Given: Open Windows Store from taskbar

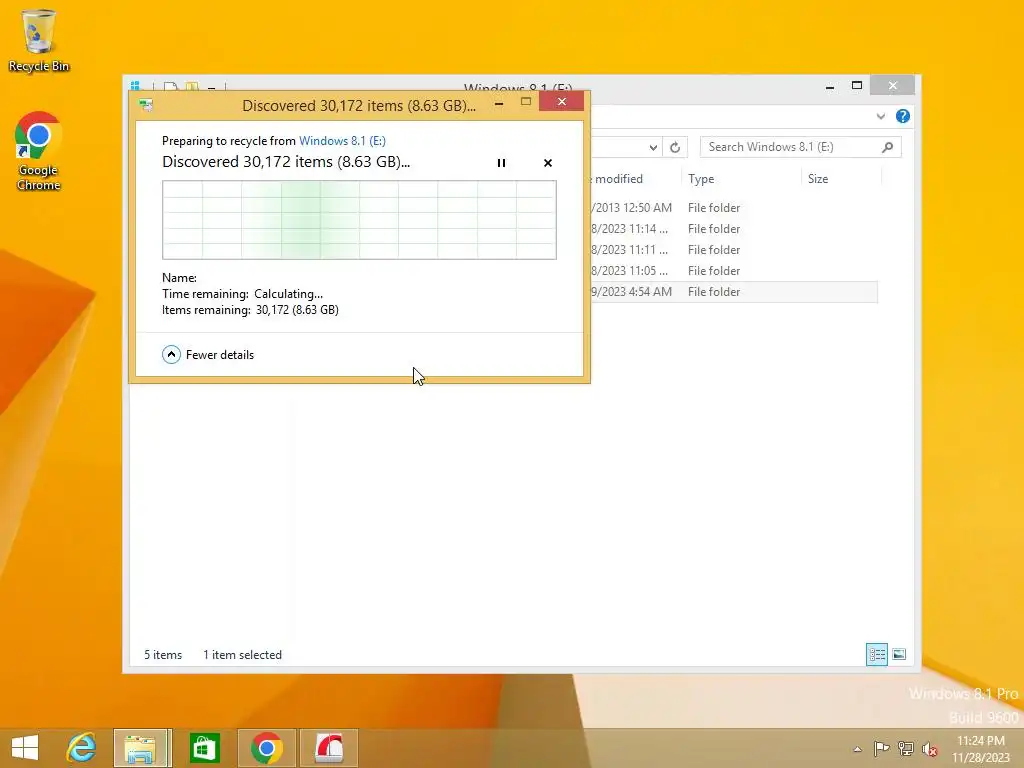Looking at the screenshot, I should pyautogui.click(x=204, y=748).
